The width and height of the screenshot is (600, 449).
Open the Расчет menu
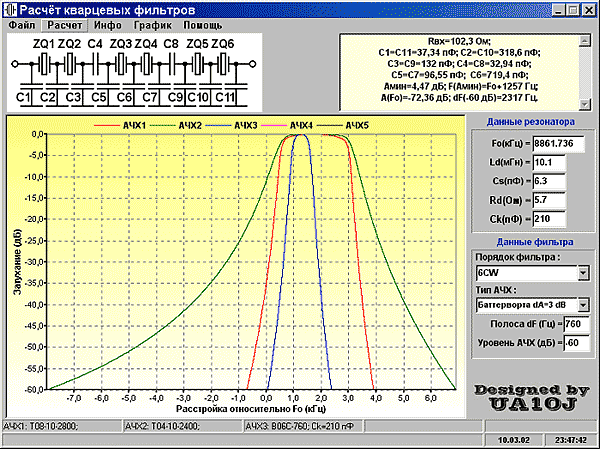pyautogui.click(x=68, y=23)
